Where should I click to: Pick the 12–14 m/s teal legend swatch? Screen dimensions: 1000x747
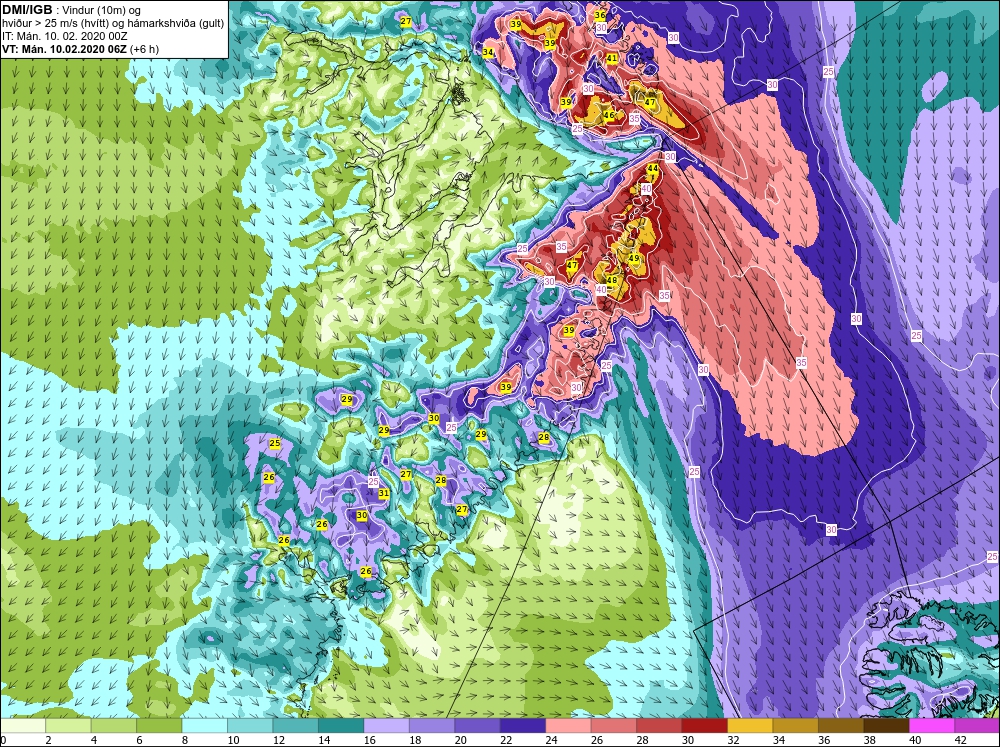tap(295, 726)
